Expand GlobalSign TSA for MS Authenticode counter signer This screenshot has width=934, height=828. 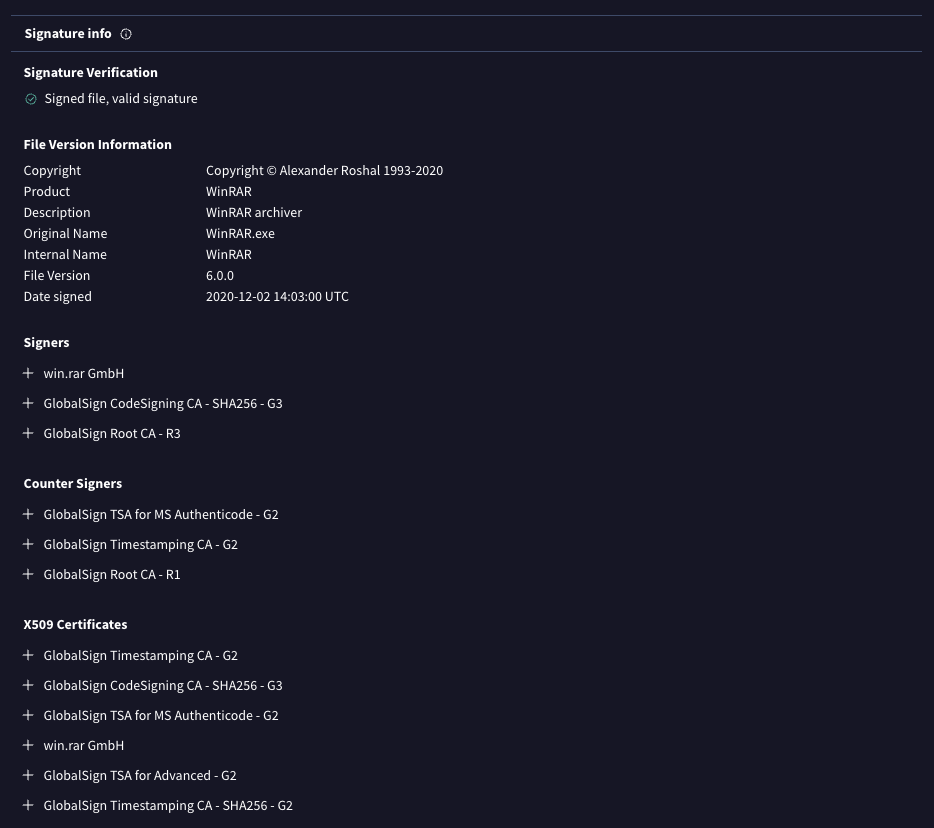coord(28,514)
